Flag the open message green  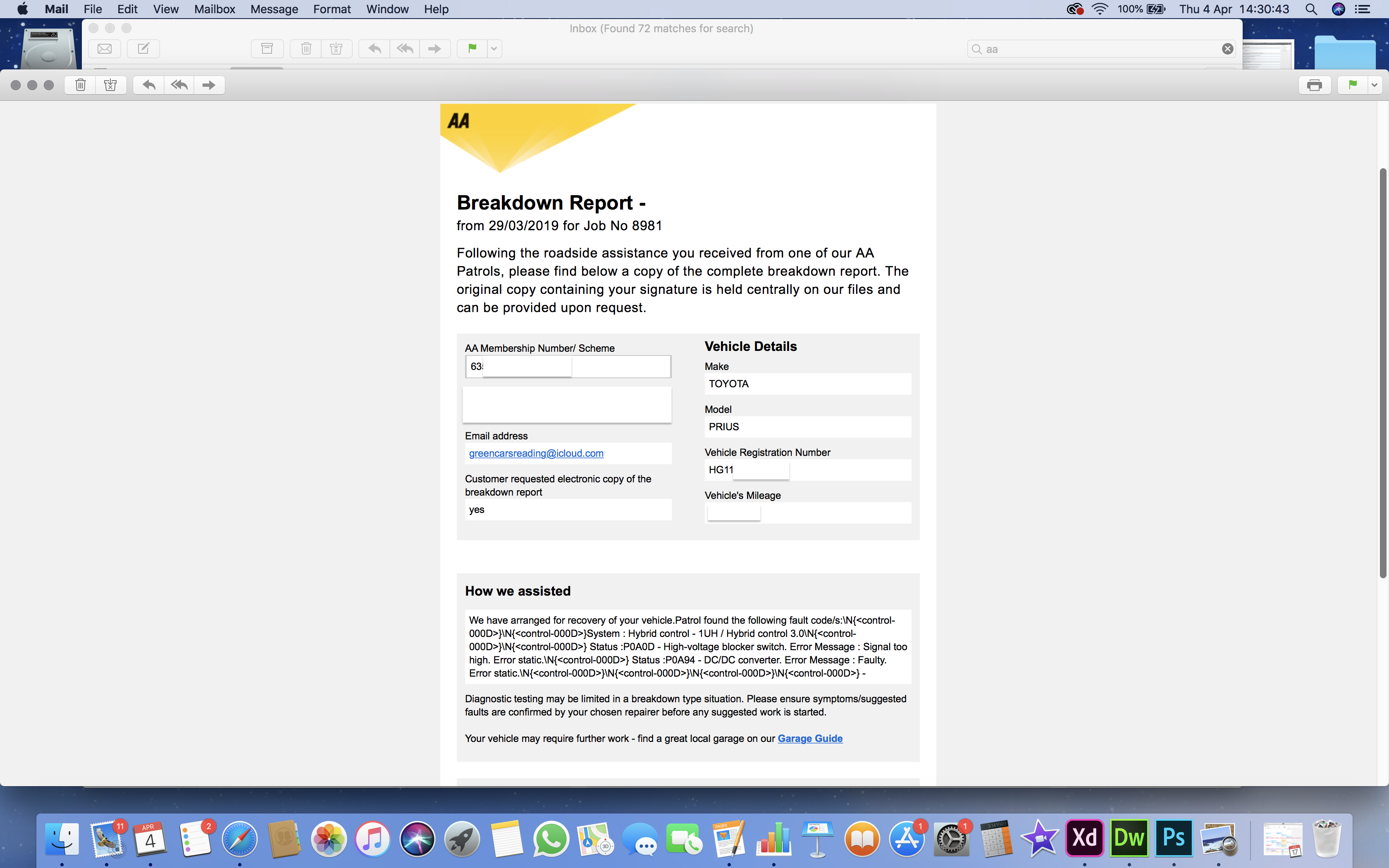[1353, 85]
